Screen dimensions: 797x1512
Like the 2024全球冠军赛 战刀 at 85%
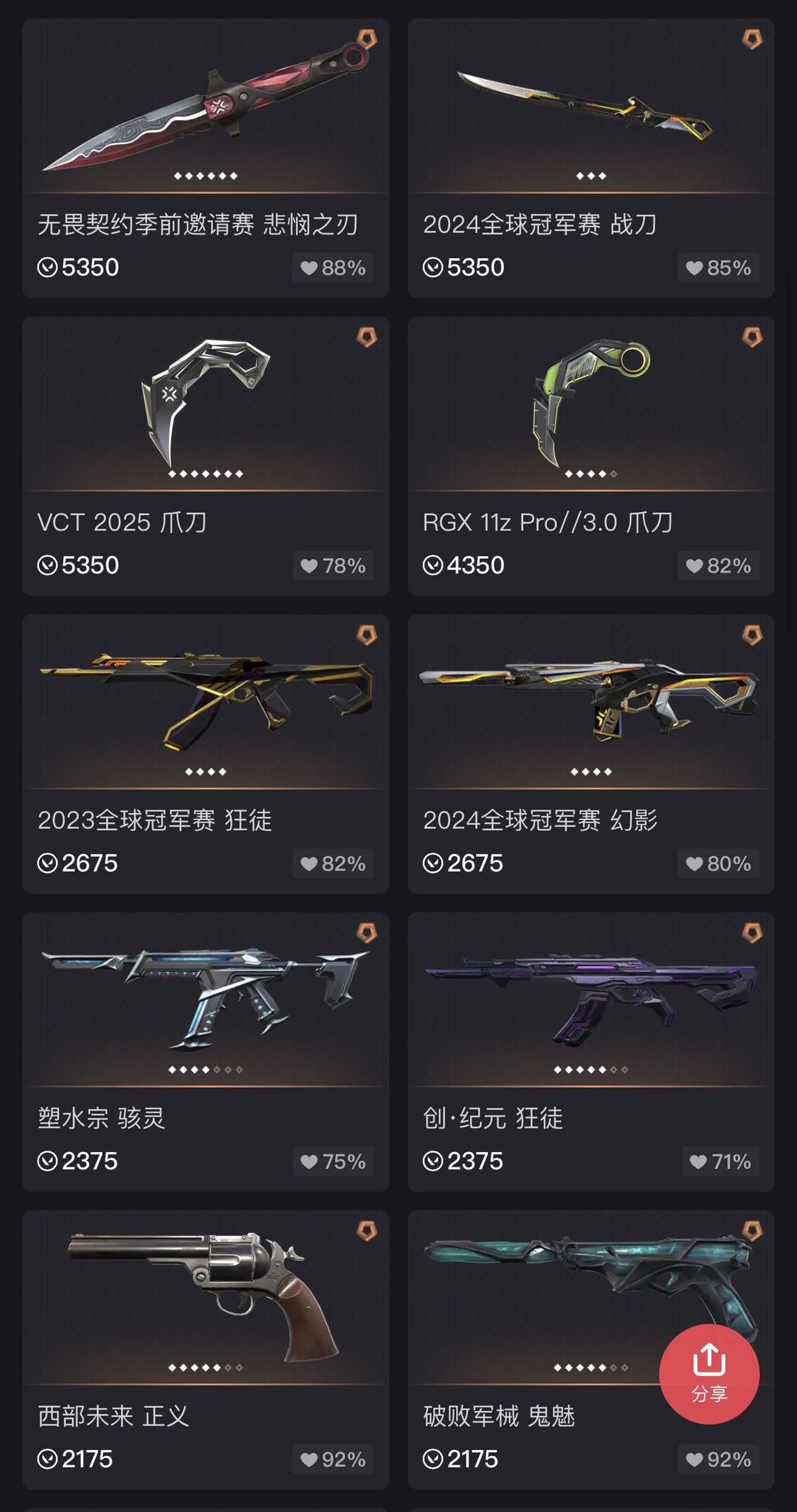coord(719,268)
